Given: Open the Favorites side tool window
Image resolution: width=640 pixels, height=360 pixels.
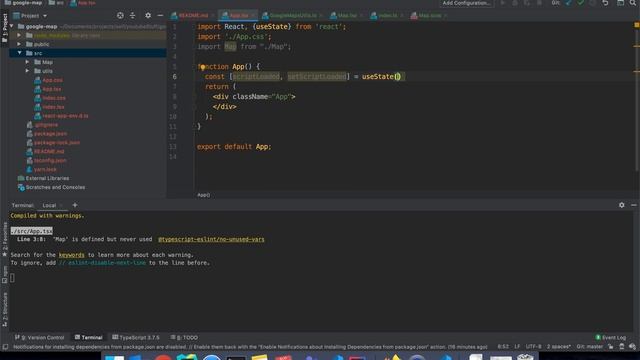Looking at the screenshot, I should coord(5,239).
